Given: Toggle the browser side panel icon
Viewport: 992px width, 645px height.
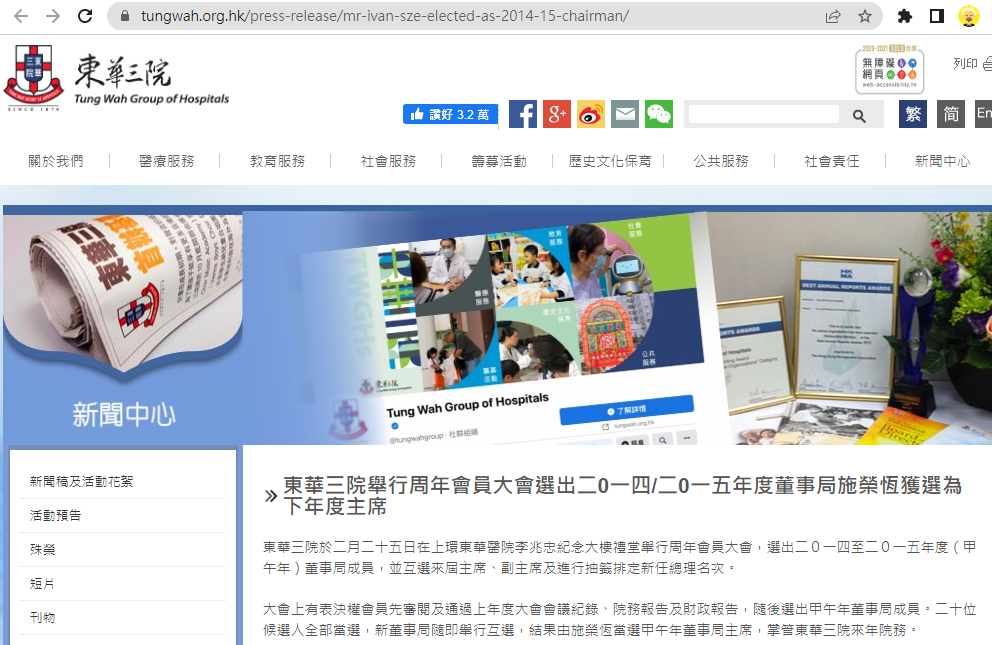Looking at the screenshot, I should point(937,16).
